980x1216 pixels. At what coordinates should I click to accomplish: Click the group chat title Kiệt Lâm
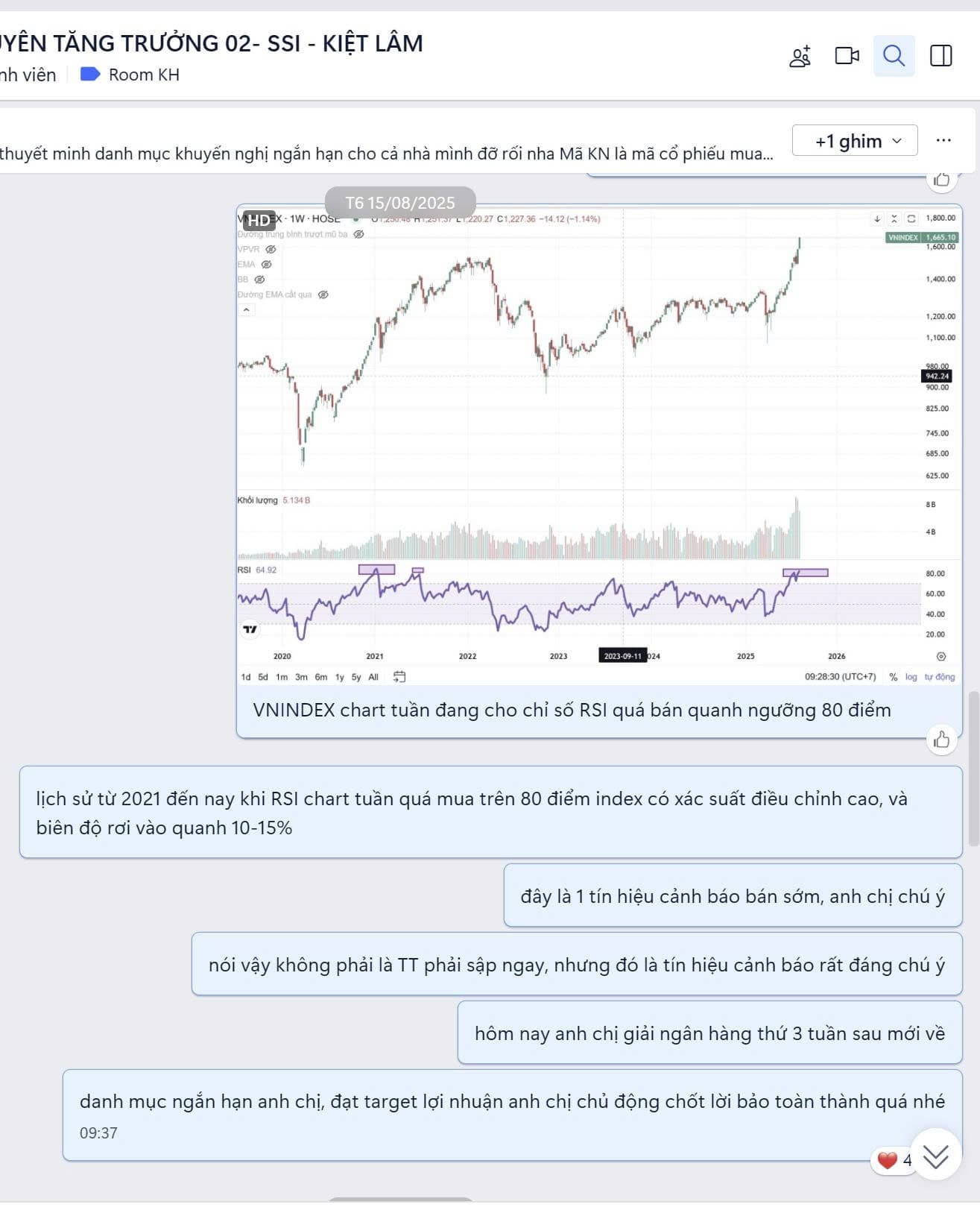[212, 43]
